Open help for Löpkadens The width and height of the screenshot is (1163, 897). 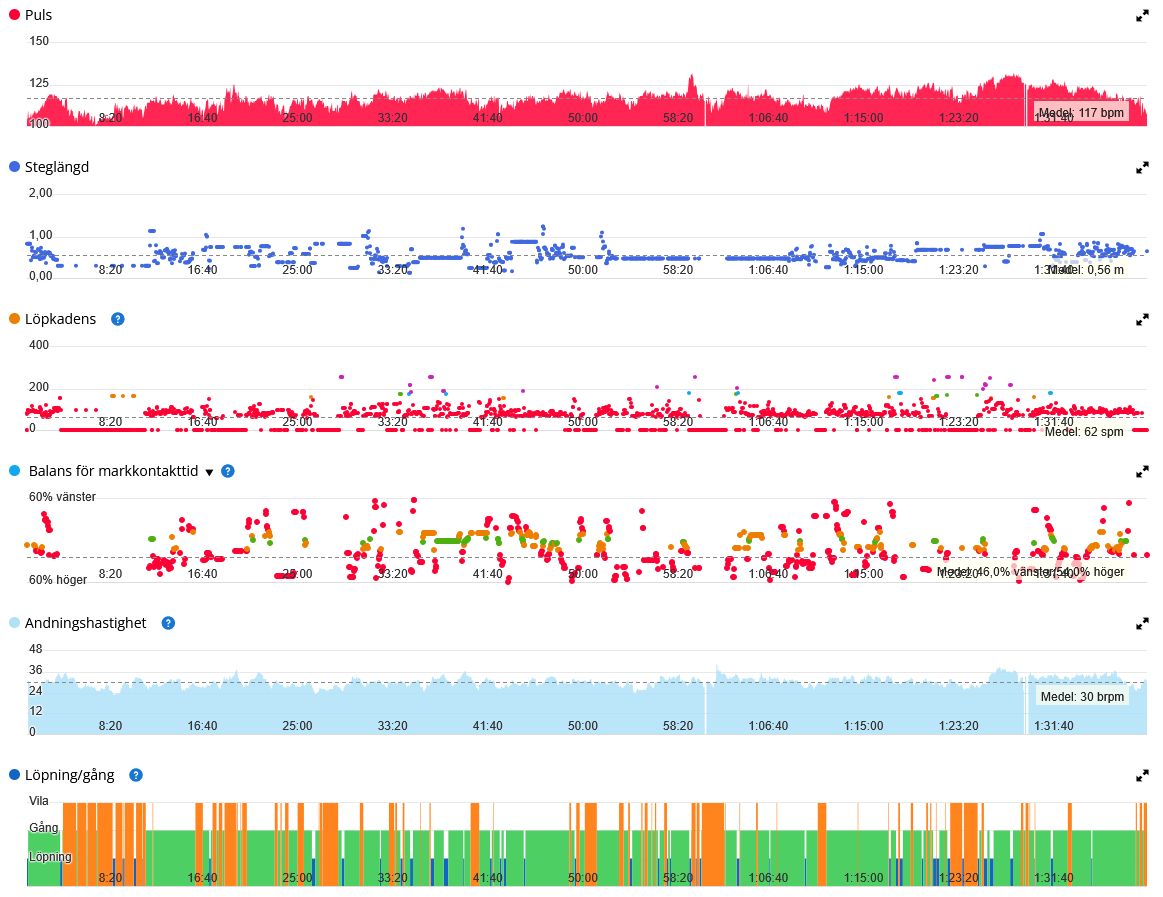click(x=117, y=319)
